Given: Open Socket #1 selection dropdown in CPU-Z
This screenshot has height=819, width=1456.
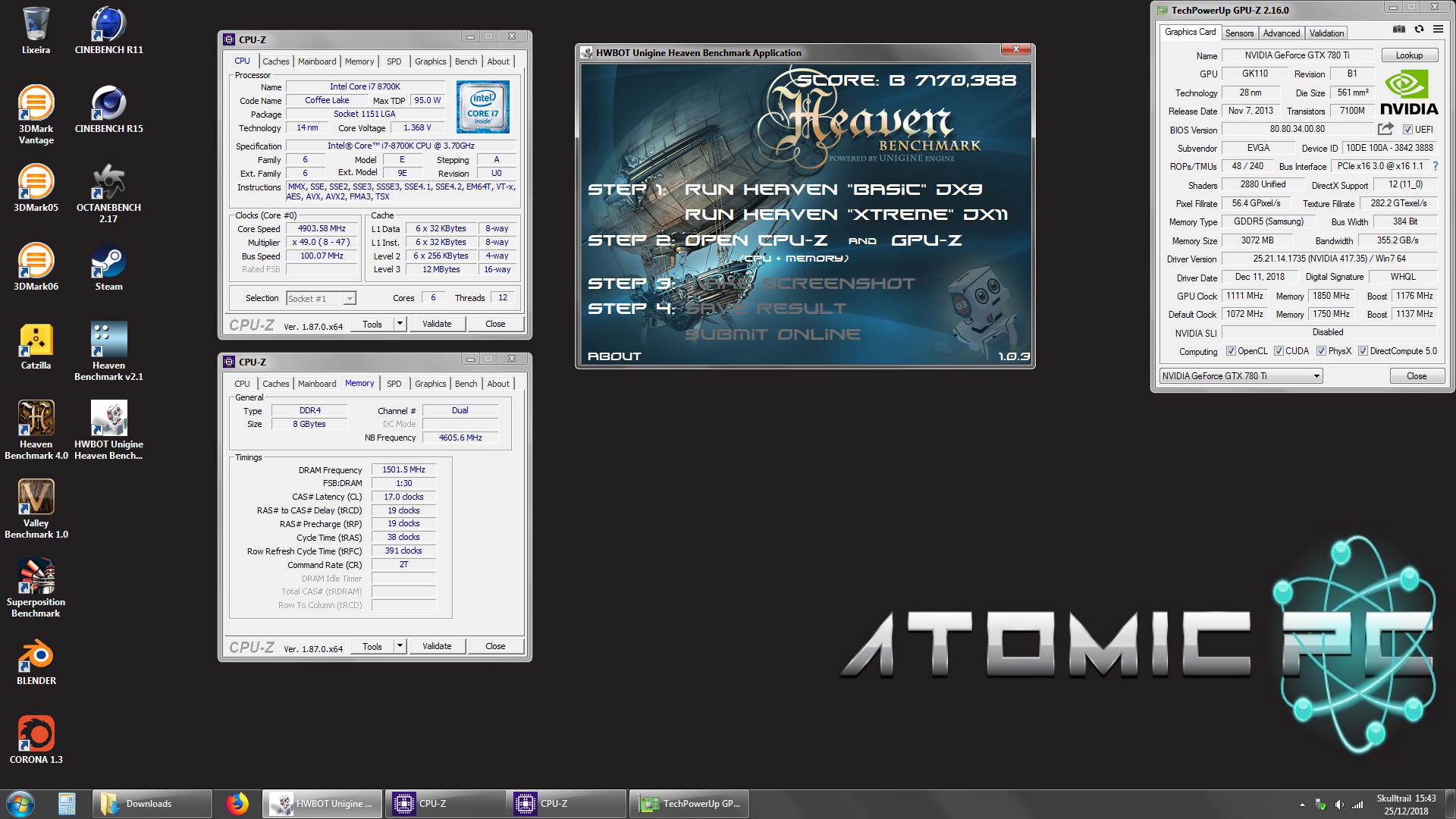Looking at the screenshot, I should 321,299.
